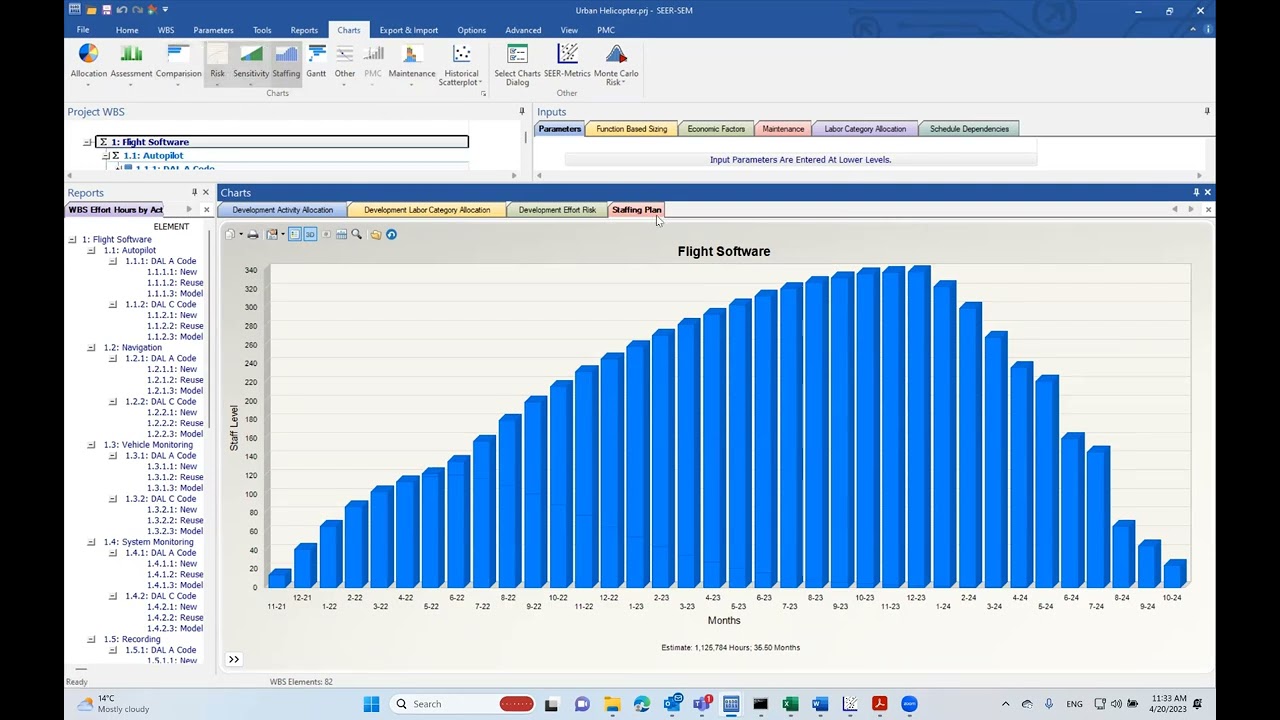
Task: Open the File menu
Action: 83,30
